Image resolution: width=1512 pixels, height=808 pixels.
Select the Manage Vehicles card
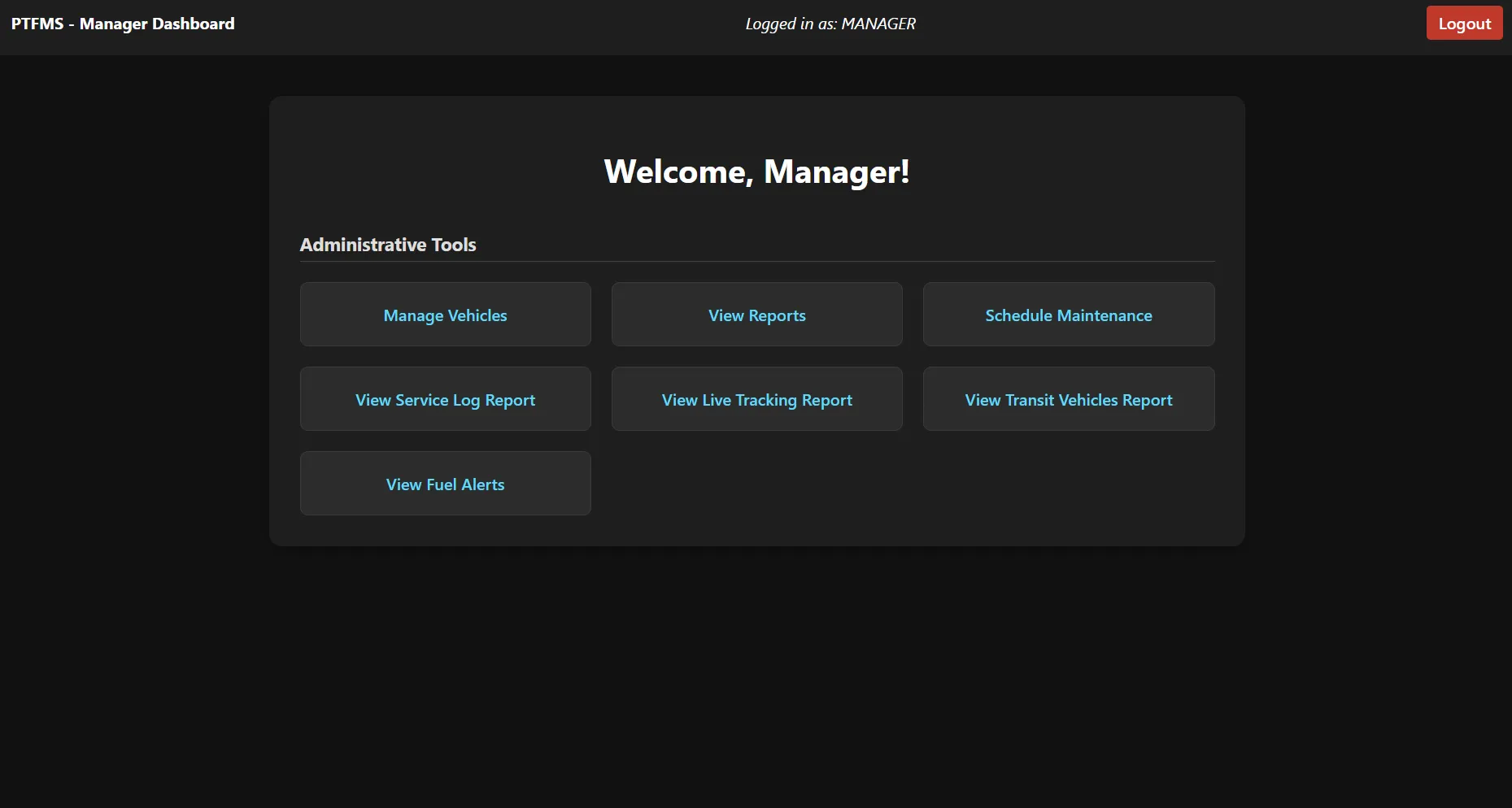point(445,315)
